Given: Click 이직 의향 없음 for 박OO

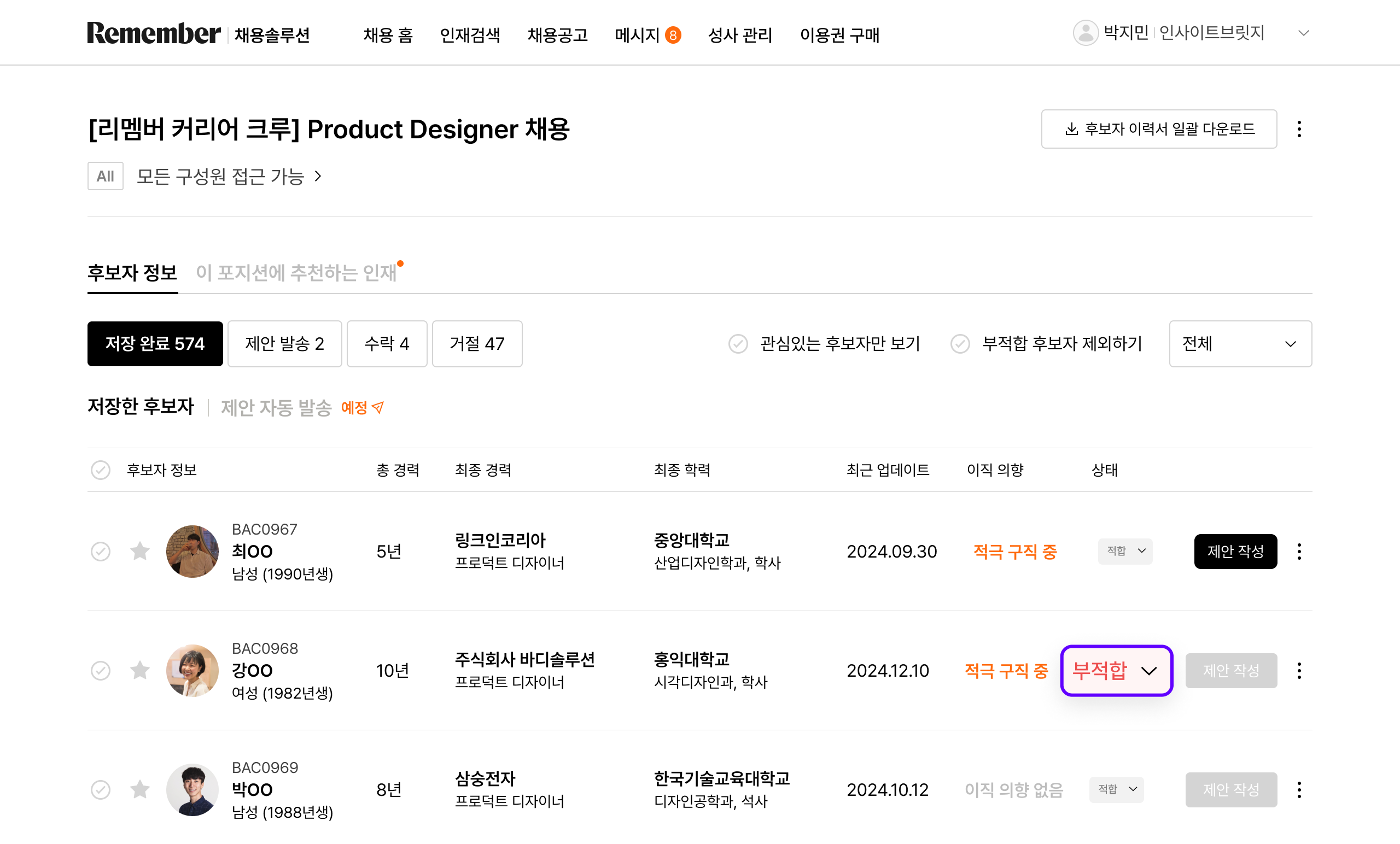Looking at the screenshot, I should pos(1014,790).
